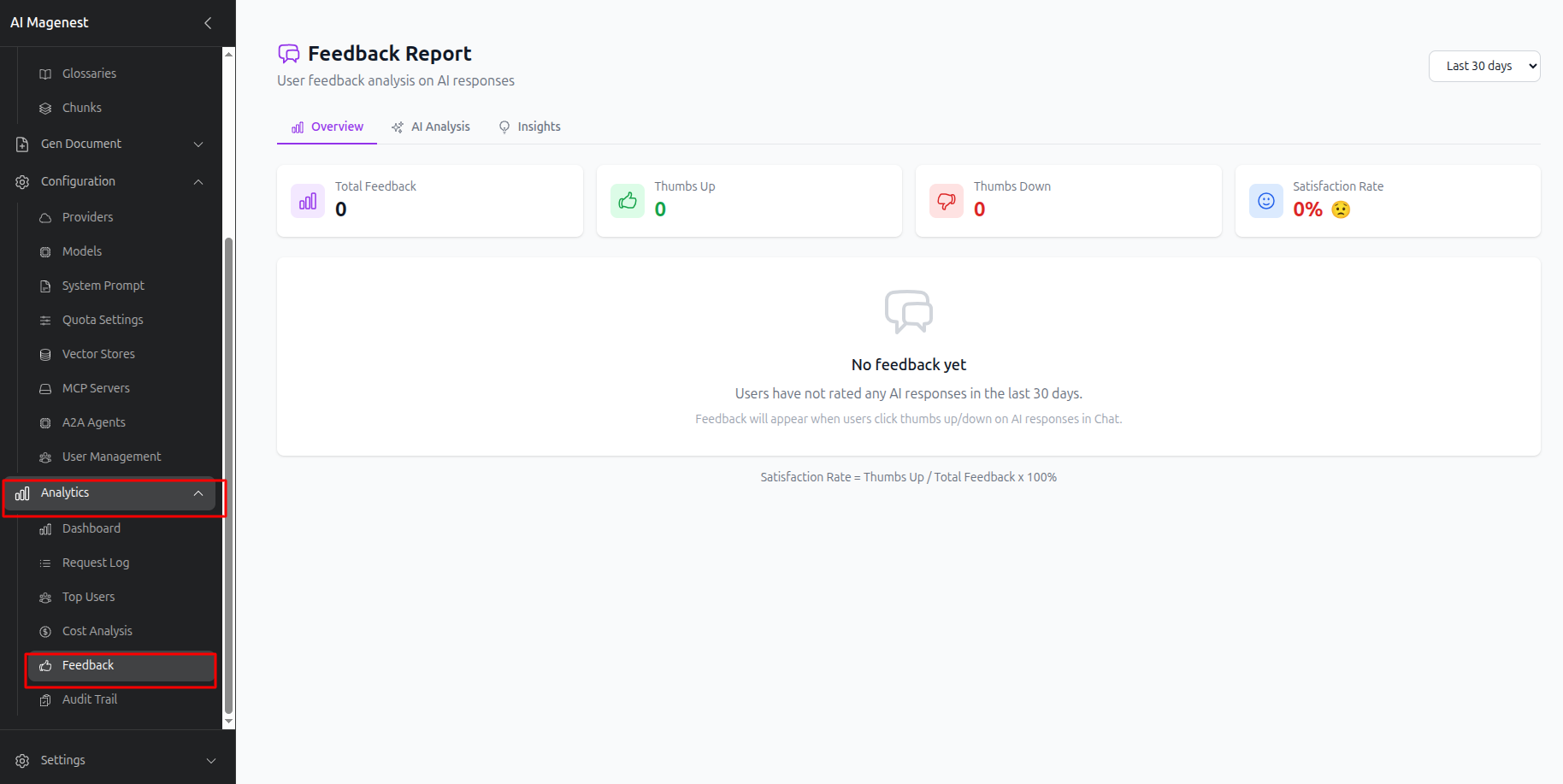
Task: Click the Quota Settings sliders icon
Action: click(45, 321)
